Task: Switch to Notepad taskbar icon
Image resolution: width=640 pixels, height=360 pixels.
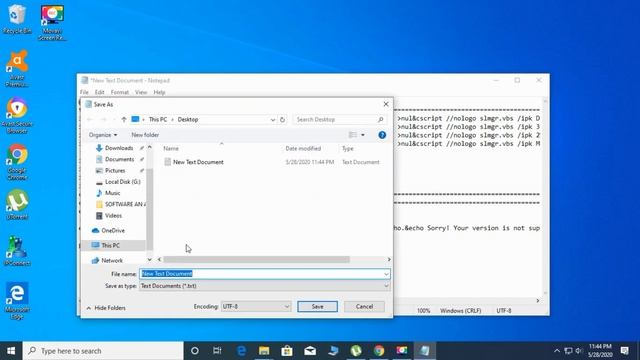Action: point(424,351)
